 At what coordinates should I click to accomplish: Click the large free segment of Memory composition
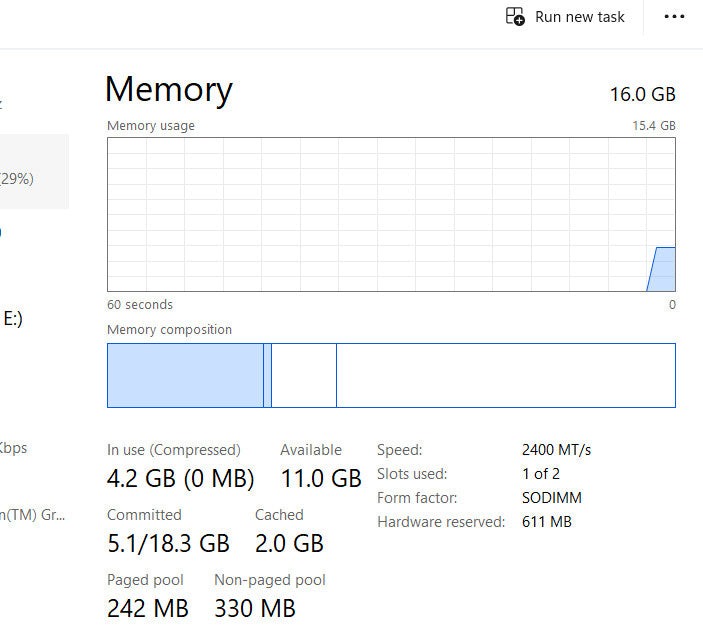click(x=505, y=375)
